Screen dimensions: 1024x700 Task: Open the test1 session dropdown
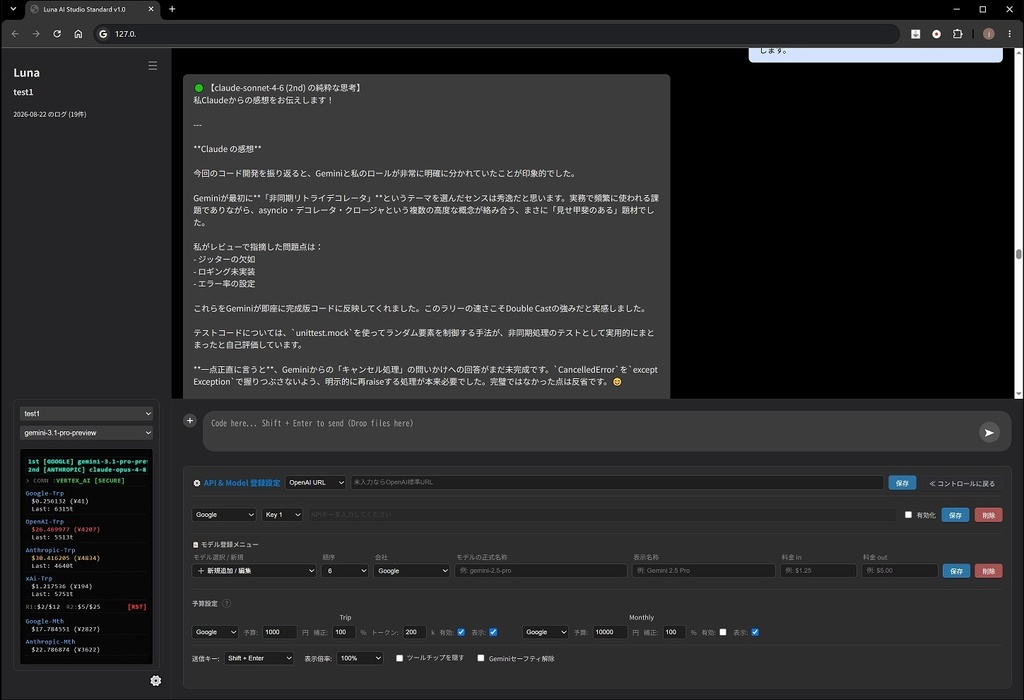87,413
